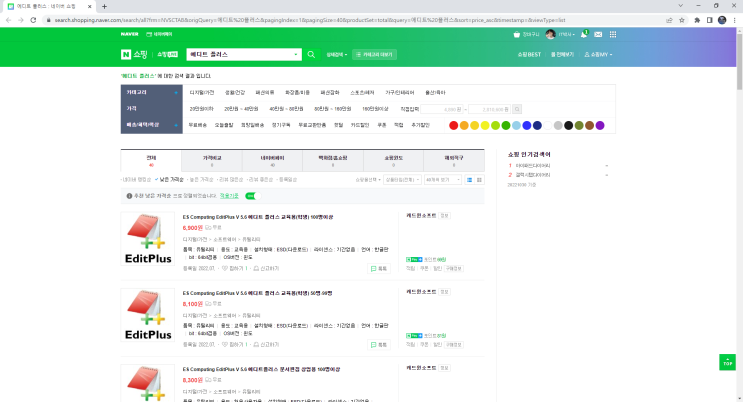
Task: Switch to list view layout icon
Action: [469, 180]
